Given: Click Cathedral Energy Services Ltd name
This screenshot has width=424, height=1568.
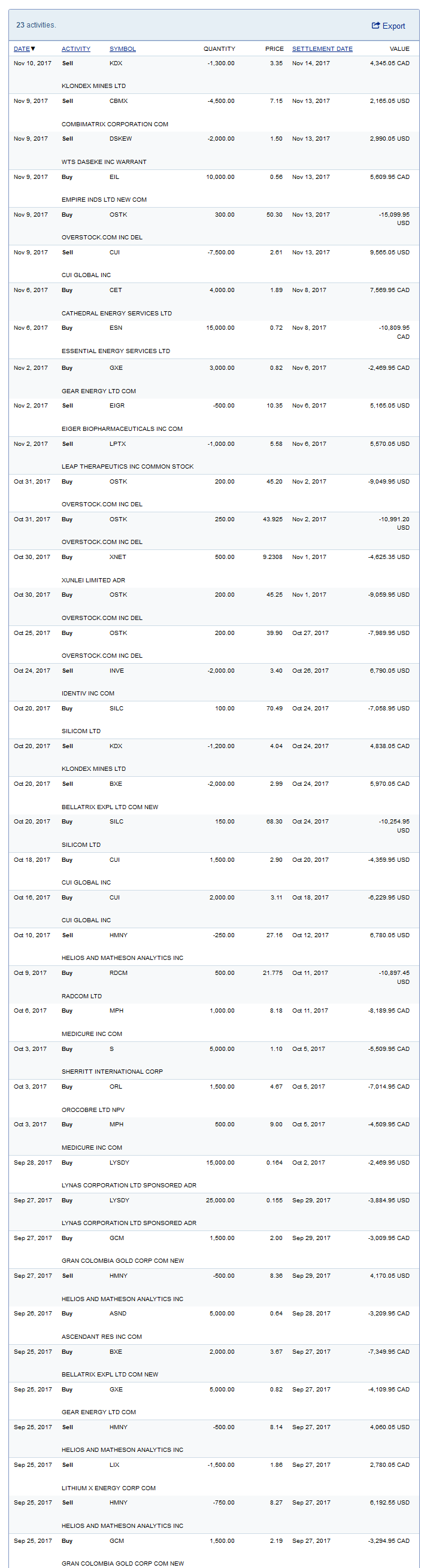Looking at the screenshot, I should click(116, 314).
